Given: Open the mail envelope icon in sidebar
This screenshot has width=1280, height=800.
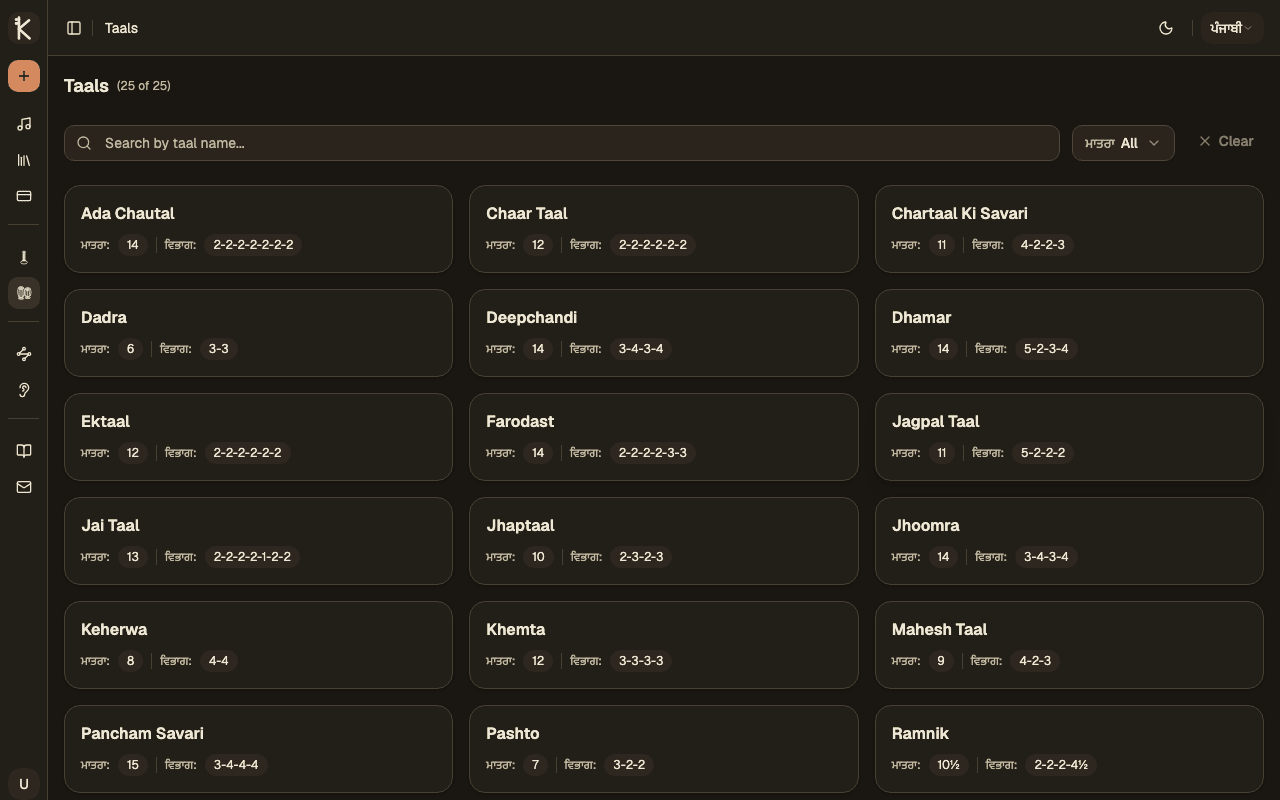Looking at the screenshot, I should (24, 487).
